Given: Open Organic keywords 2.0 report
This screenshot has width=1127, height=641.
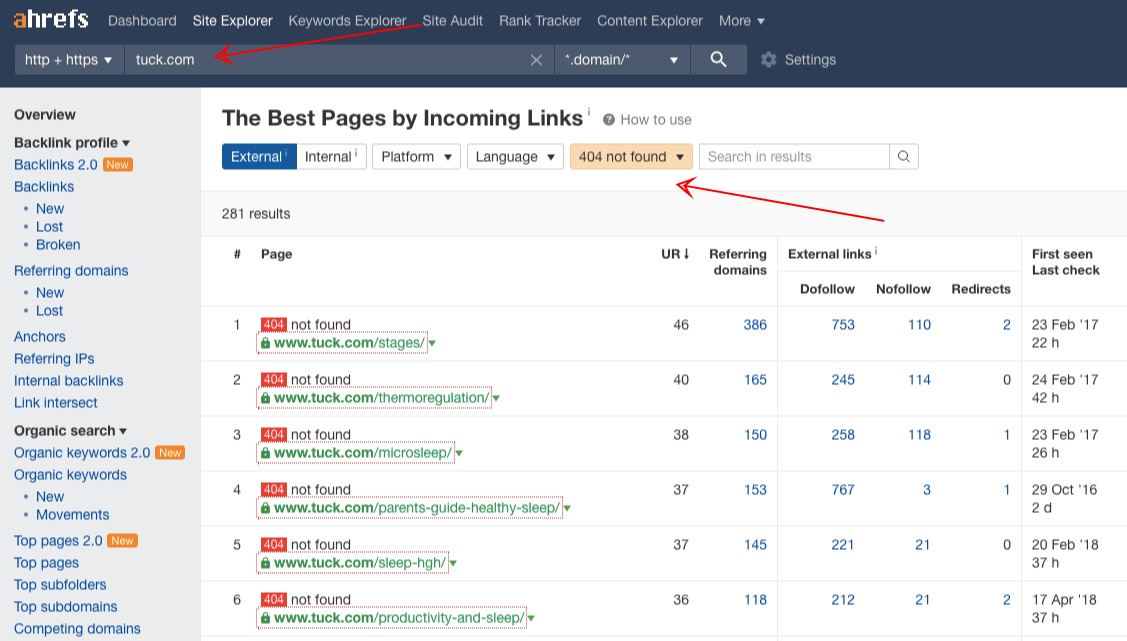Looking at the screenshot, I should (x=82, y=453).
